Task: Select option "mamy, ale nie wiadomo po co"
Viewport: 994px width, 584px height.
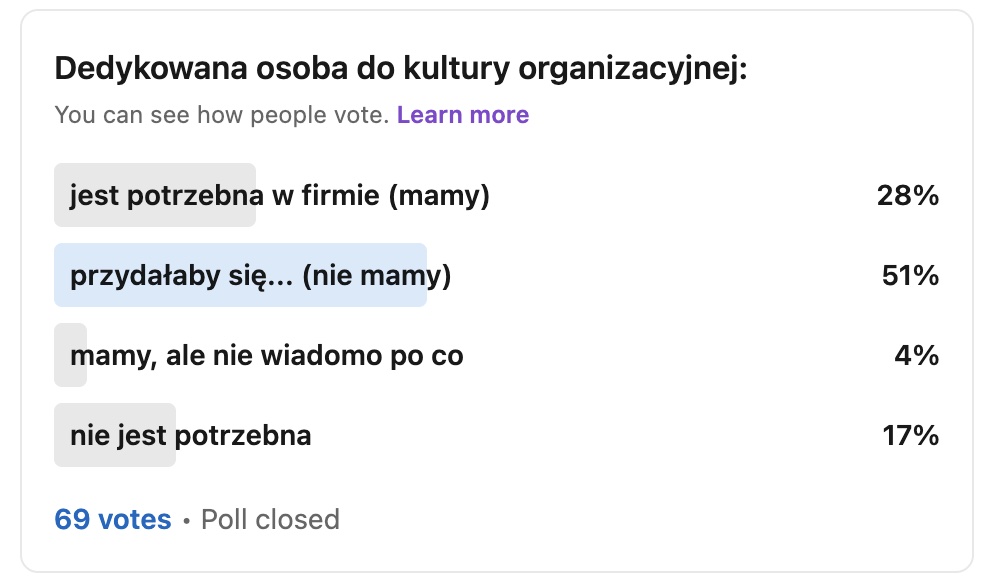Action: coord(266,355)
